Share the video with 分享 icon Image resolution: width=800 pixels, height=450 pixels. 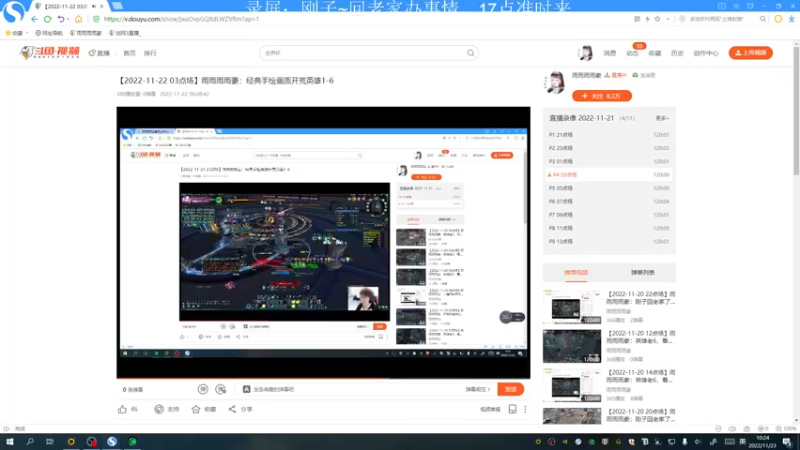coord(232,409)
